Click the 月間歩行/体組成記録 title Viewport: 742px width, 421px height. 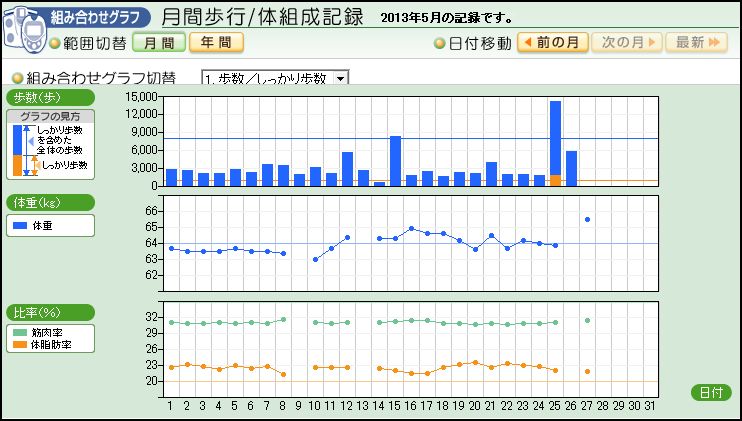263,17
